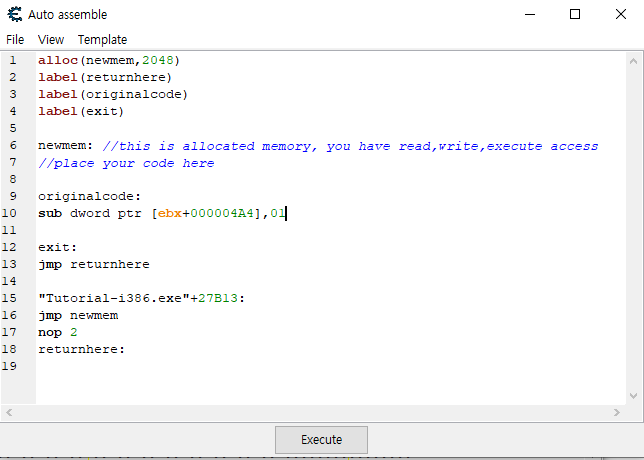Click the vertical scrollbar down arrow

click(x=633, y=396)
